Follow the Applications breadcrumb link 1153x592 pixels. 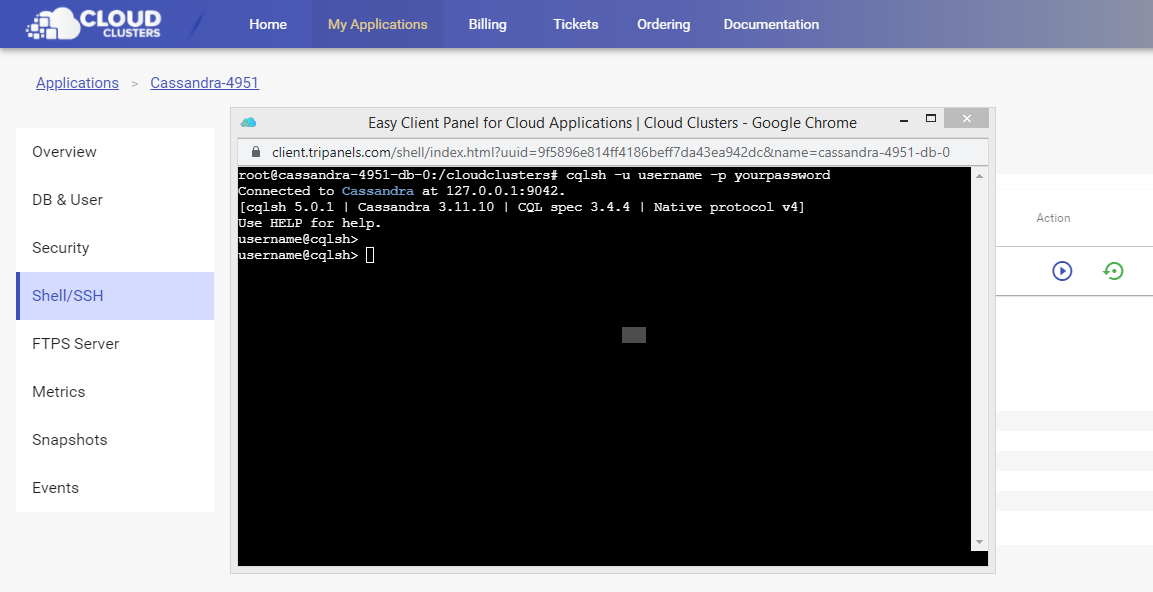[x=77, y=83]
